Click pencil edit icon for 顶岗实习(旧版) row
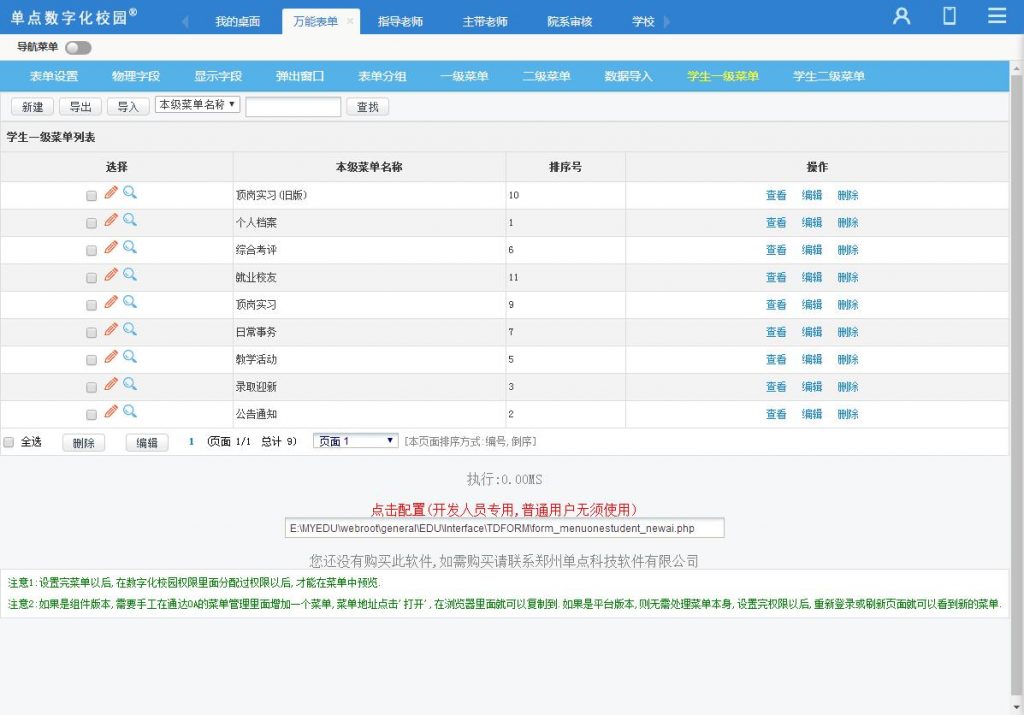 tap(111, 193)
